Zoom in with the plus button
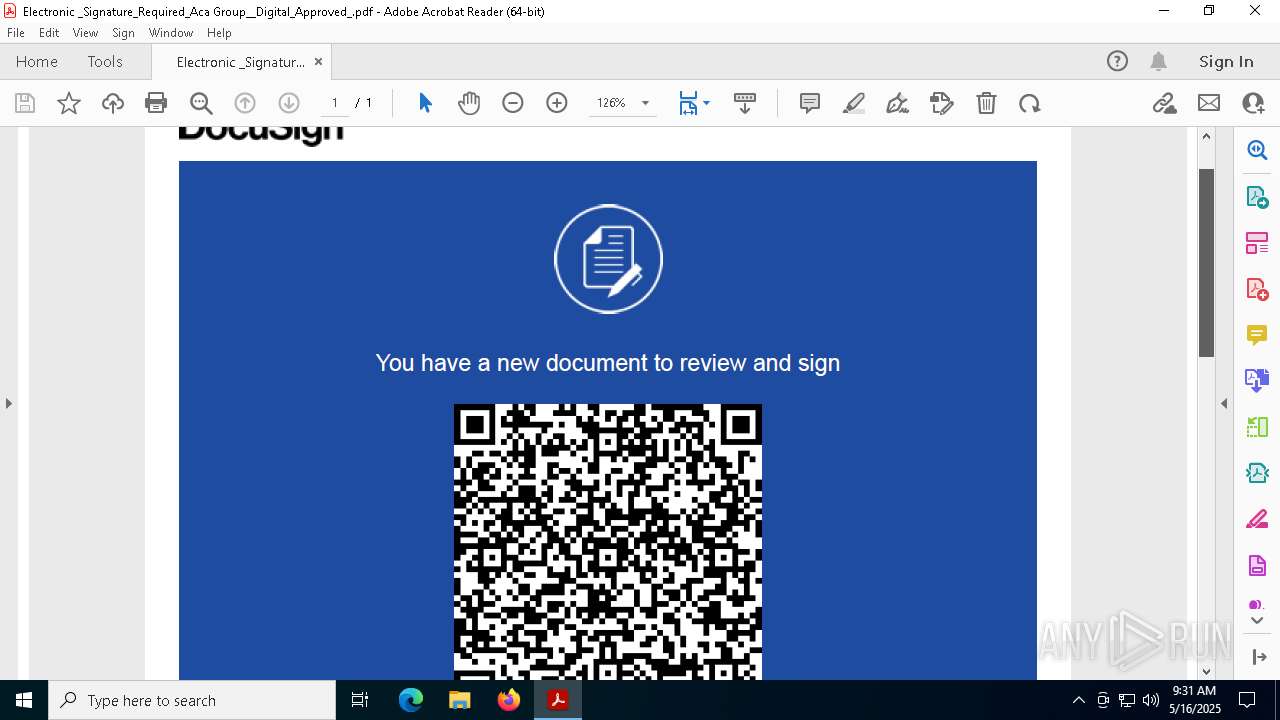 [557, 103]
